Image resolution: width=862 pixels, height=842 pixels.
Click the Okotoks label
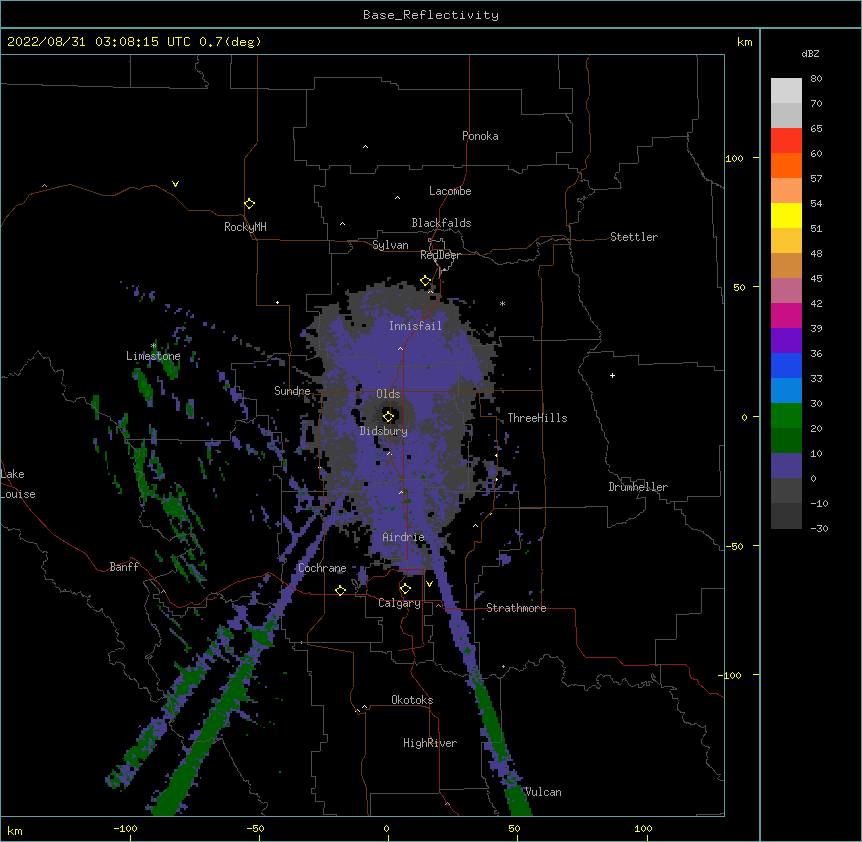(412, 700)
